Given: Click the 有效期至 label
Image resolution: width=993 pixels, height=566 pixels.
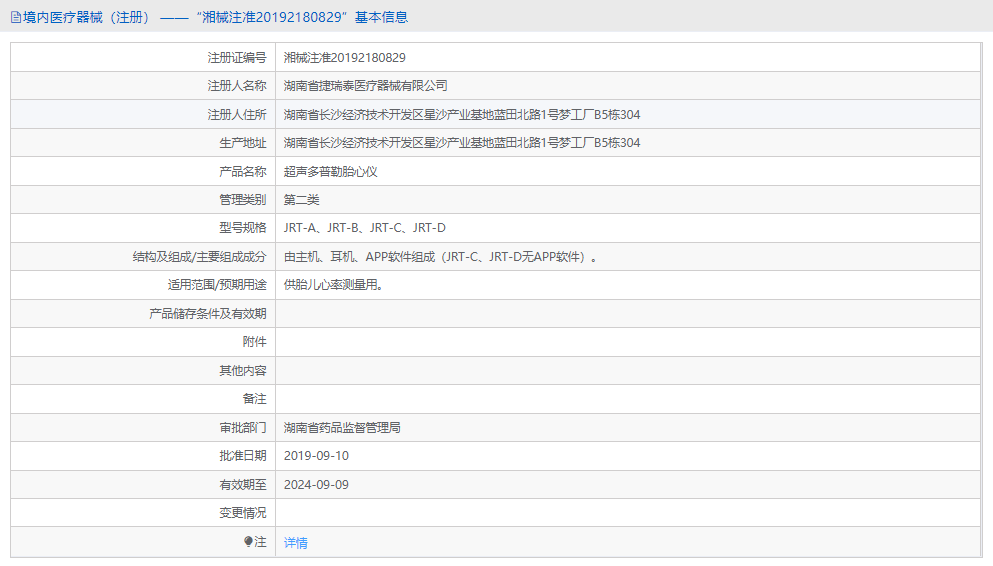Looking at the screenshot, I should click(243, 484).
